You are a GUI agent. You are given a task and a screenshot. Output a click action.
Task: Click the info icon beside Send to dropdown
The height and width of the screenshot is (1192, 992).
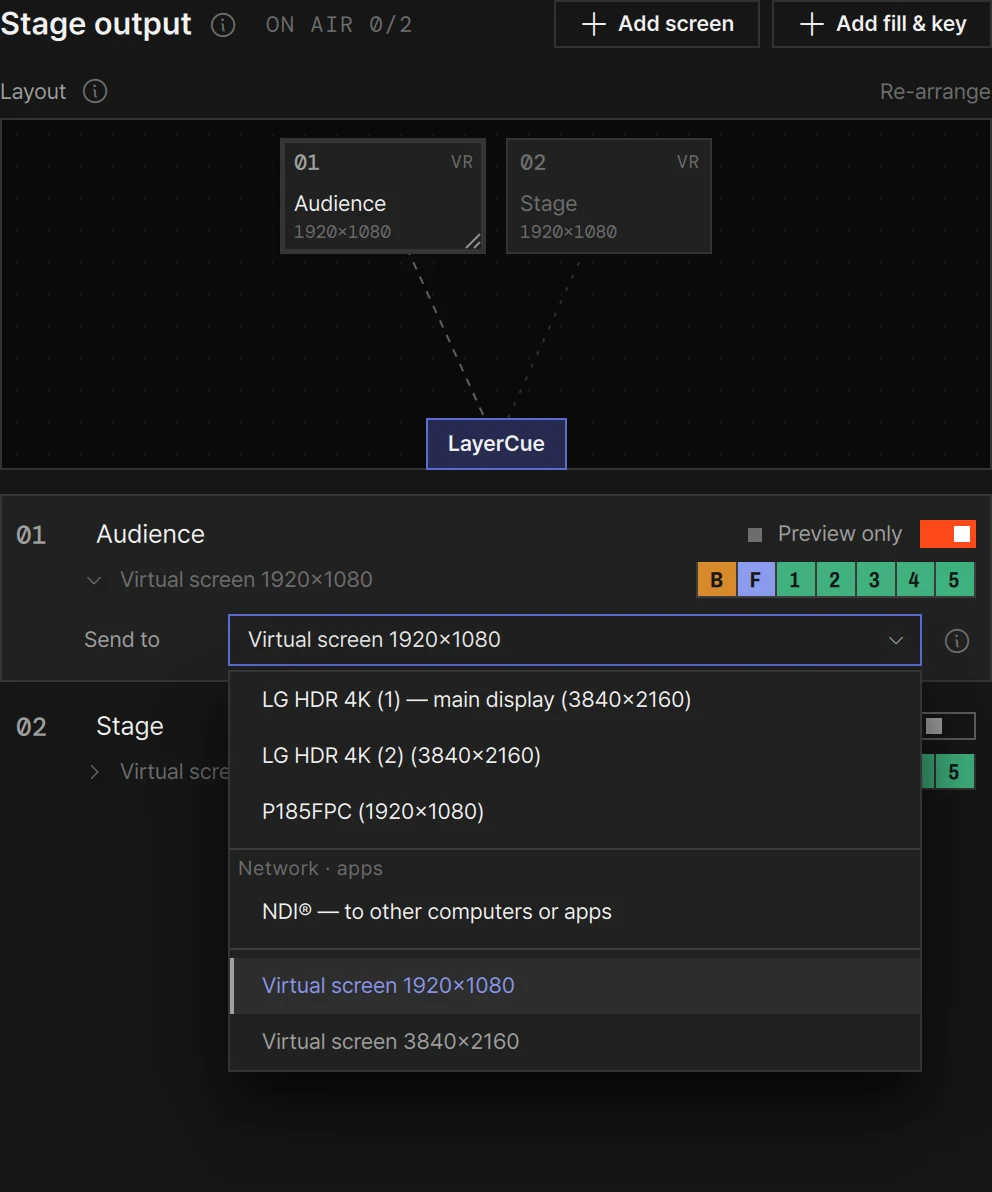click(956, 641)
